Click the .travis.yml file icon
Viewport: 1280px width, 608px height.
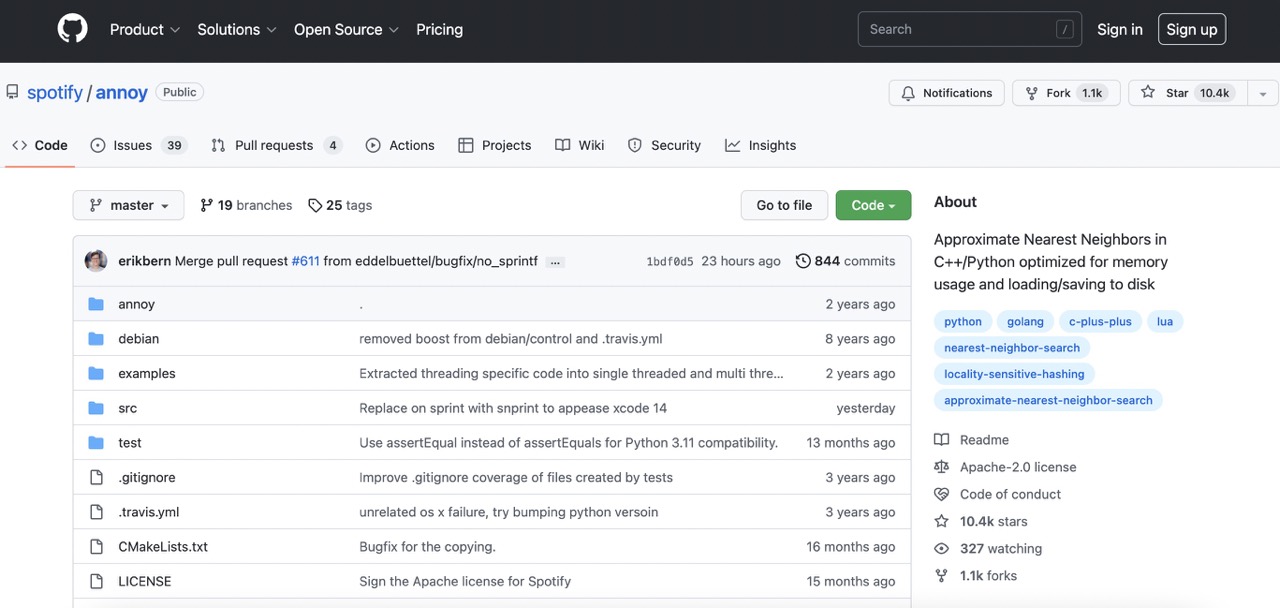pyautogui.click(x=96, y=512)
